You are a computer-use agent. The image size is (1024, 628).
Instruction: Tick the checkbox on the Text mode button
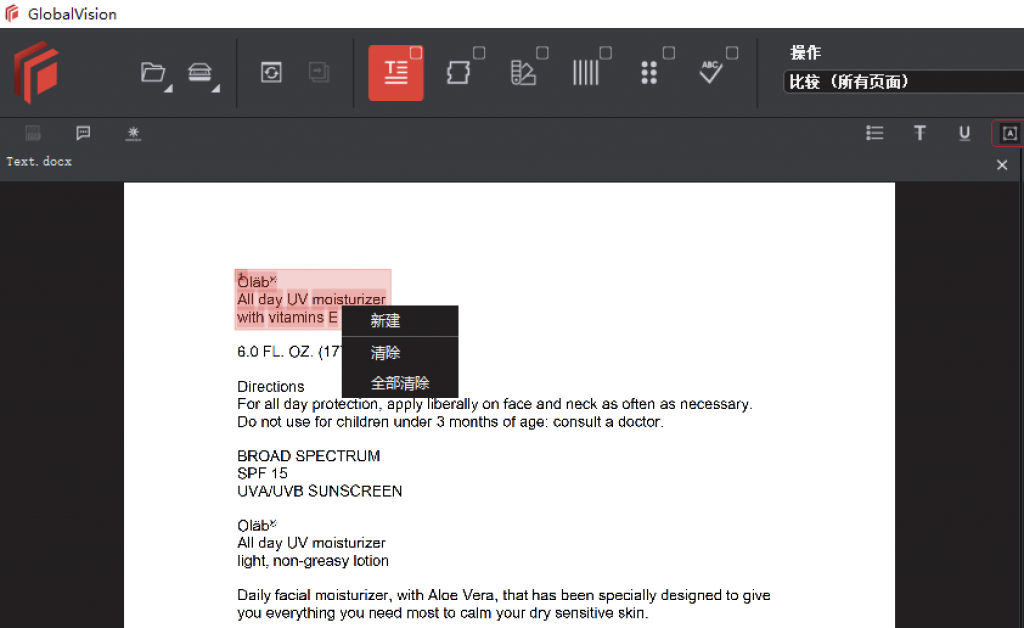(416, 52)
